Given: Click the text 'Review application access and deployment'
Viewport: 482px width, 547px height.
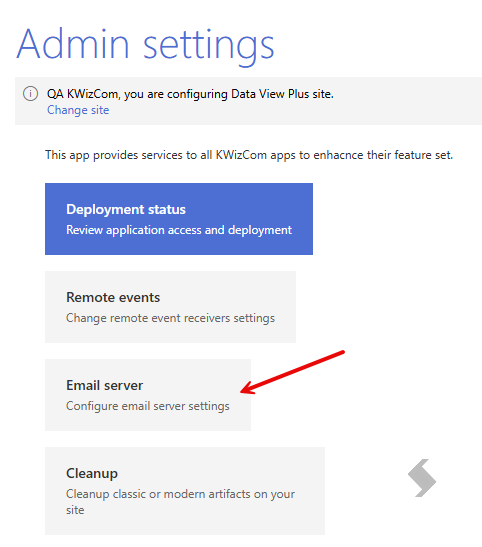Looking at the screenshot, I should [x=179, y=230].
